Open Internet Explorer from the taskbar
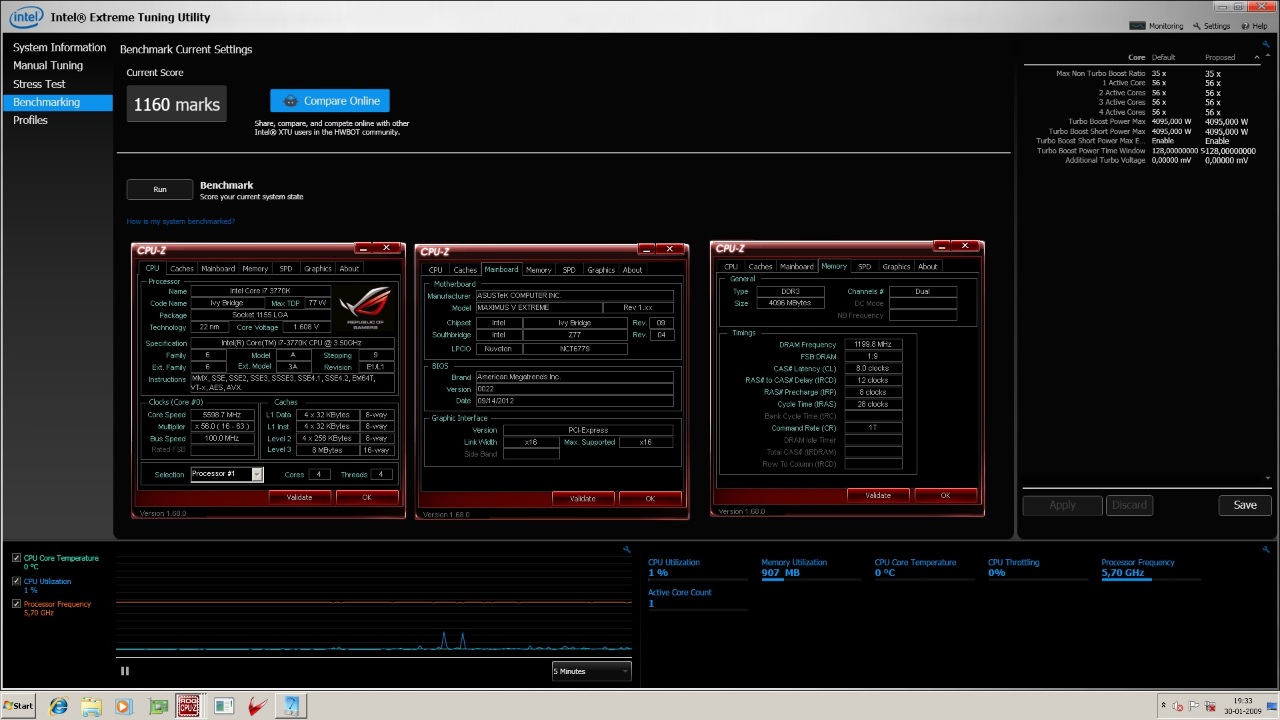This screenshot has width=1280, height=720. click(x=59, y=706)
